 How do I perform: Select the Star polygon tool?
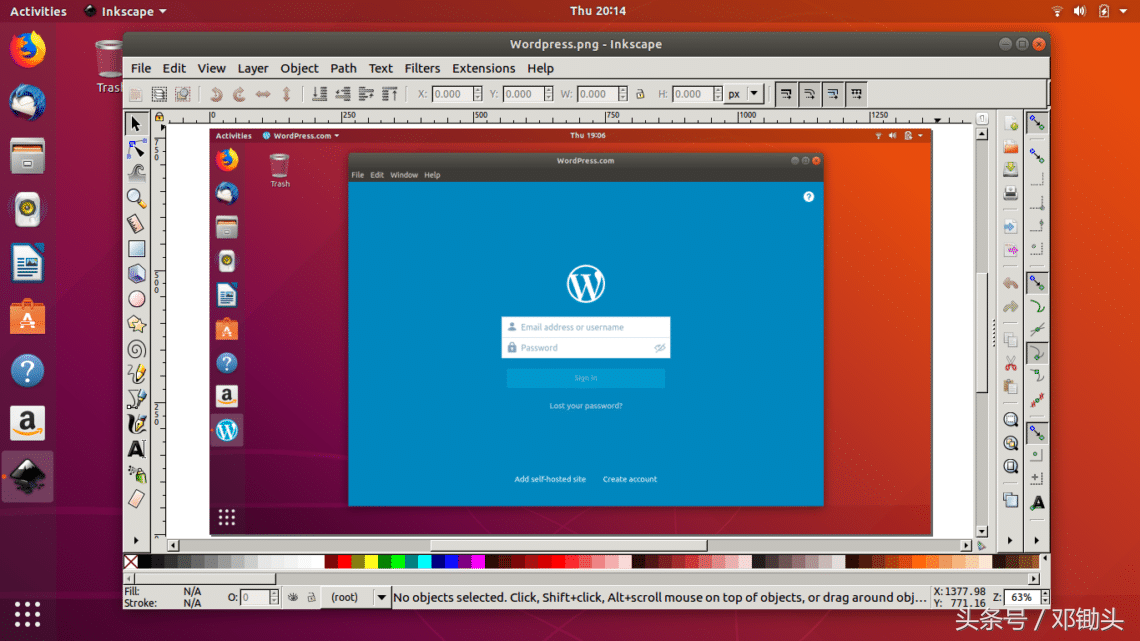(136, 323)
